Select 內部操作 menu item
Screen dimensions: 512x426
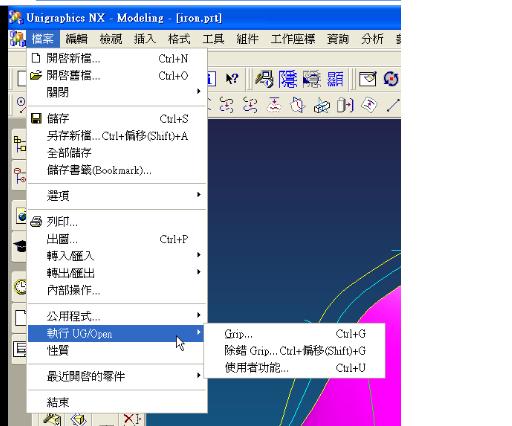tap(117, 290)
